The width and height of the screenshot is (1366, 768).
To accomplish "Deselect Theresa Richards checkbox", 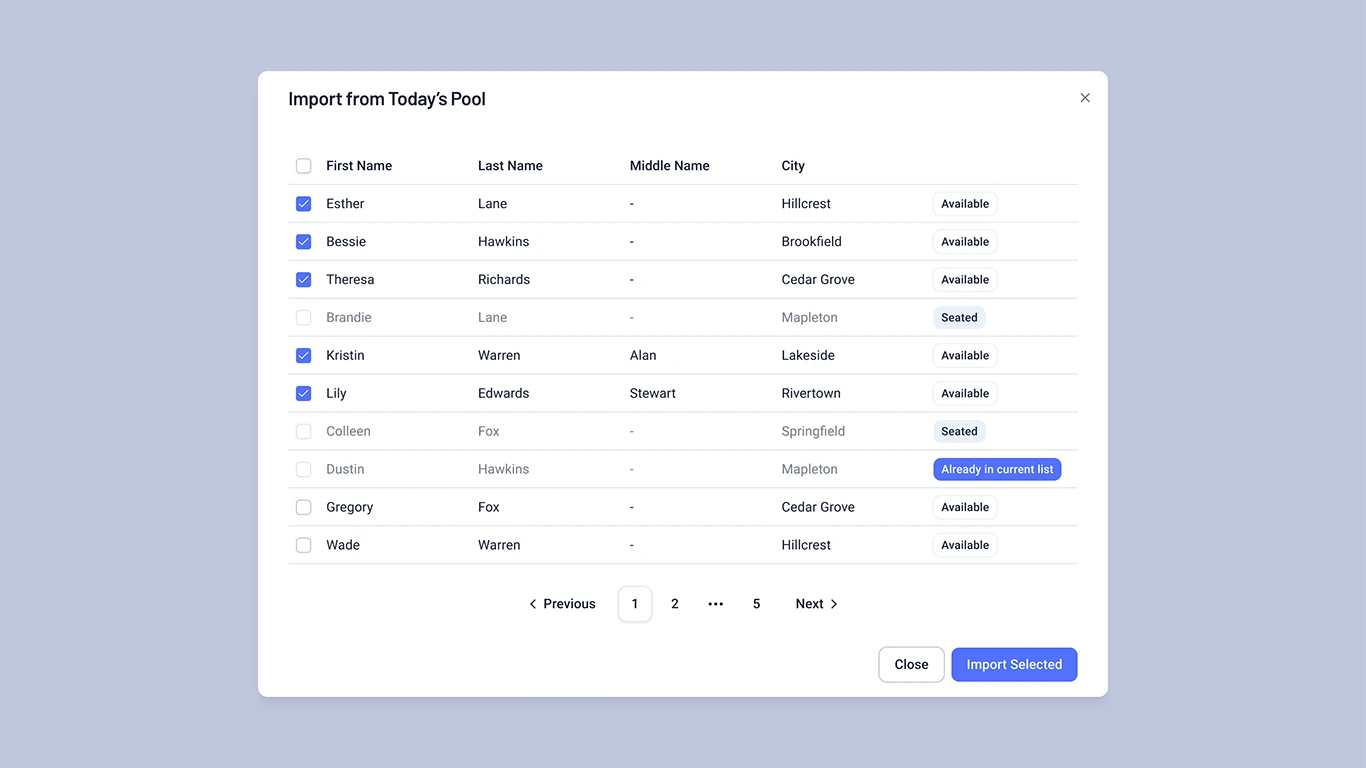I will [304, 280].
